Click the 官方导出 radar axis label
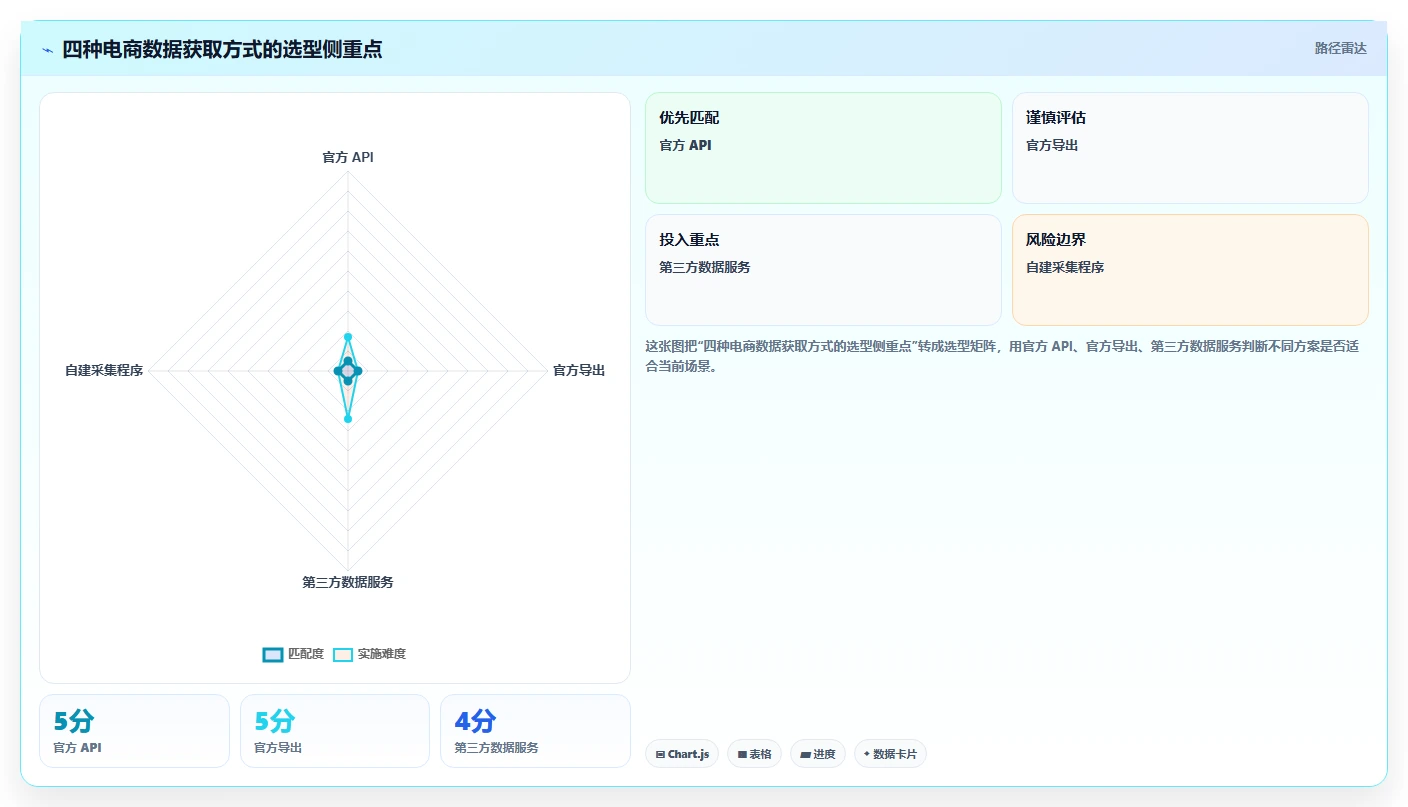The image size is (1408, 807). [x=579, y=370]
